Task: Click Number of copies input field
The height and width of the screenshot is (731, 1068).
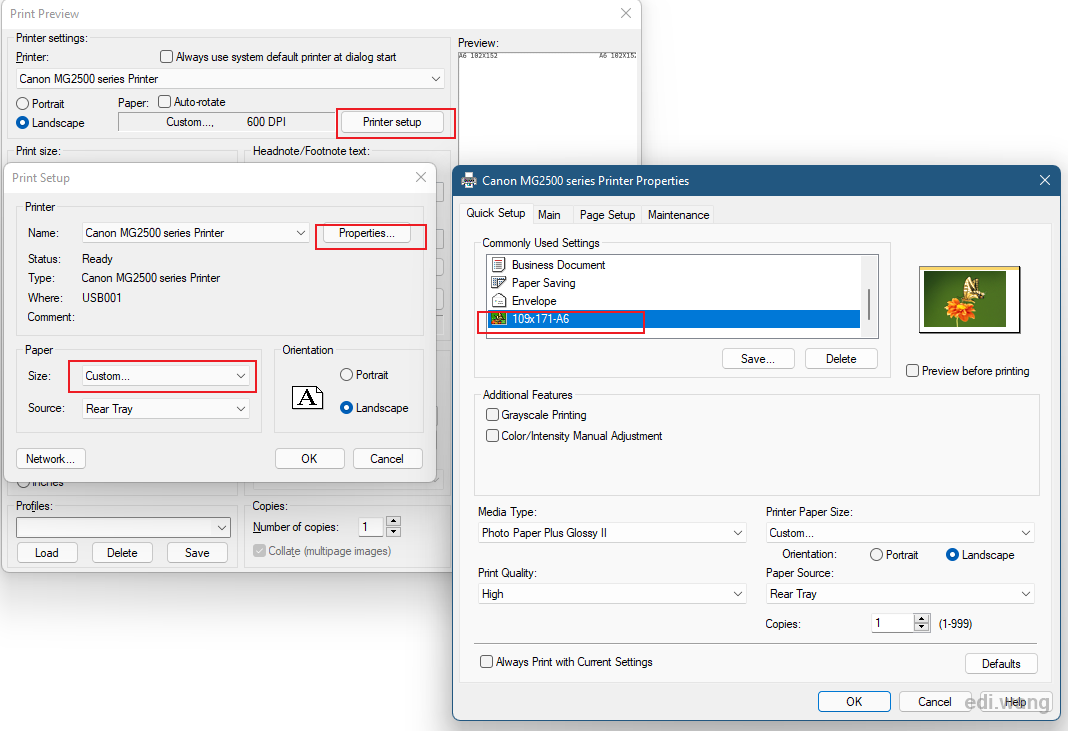Action: pyautogui.click(x=372, y=527)
